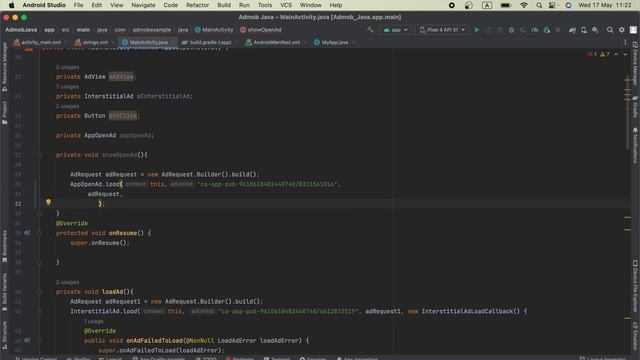Open the VCS menu
The width and height of the screenshot is (640, 360).
(286, 5)
